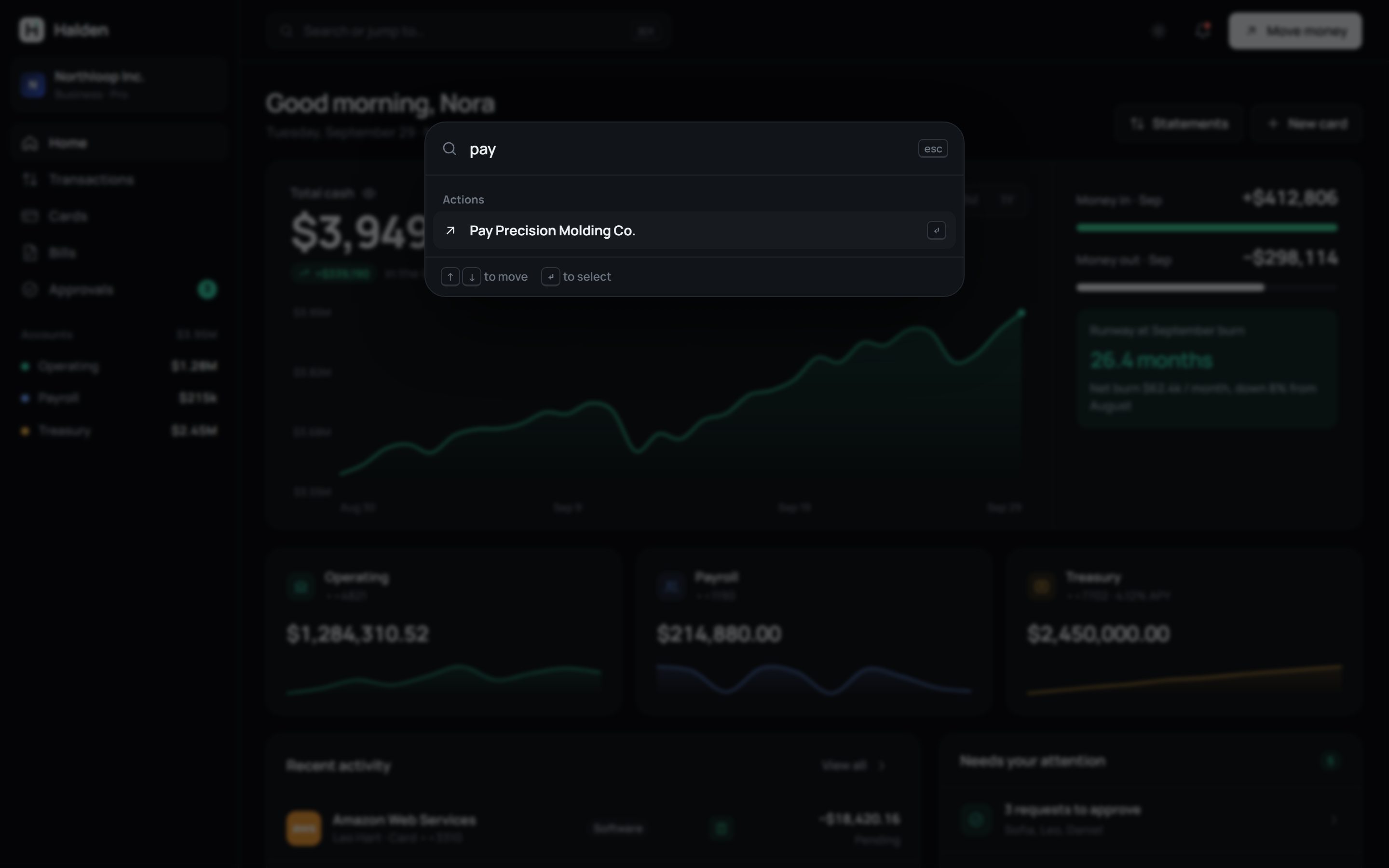Click the Move money button in the dashboard header

tap(1295, 30)
